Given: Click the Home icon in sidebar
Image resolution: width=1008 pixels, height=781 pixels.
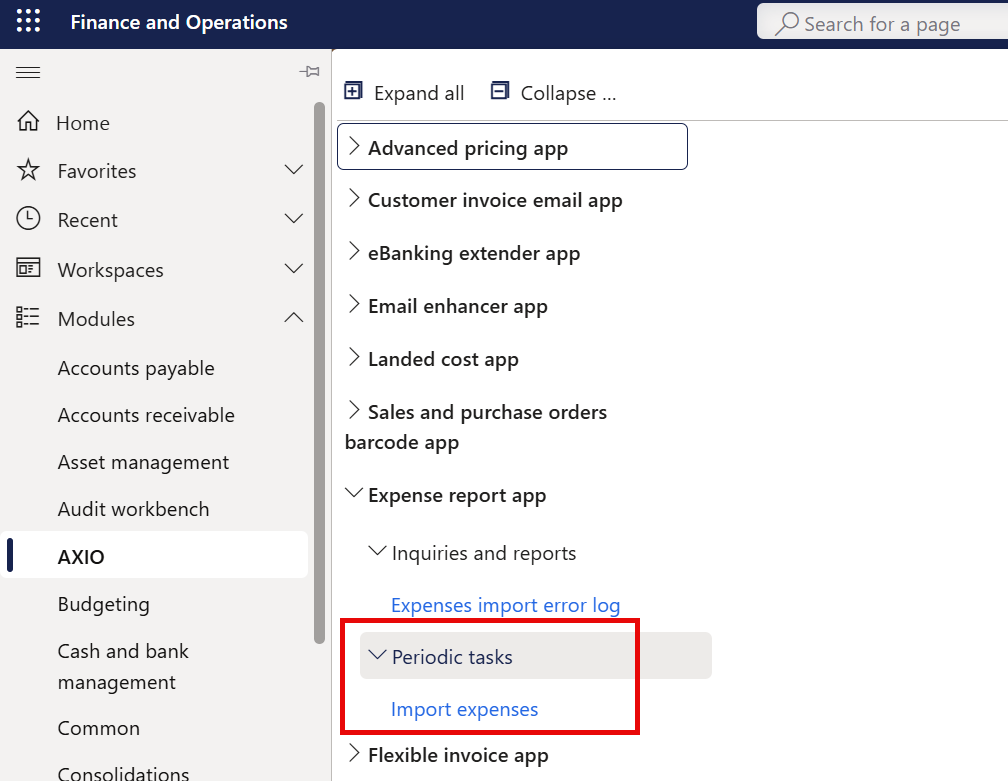Looking at the screenshot, I should coord(27,122).
